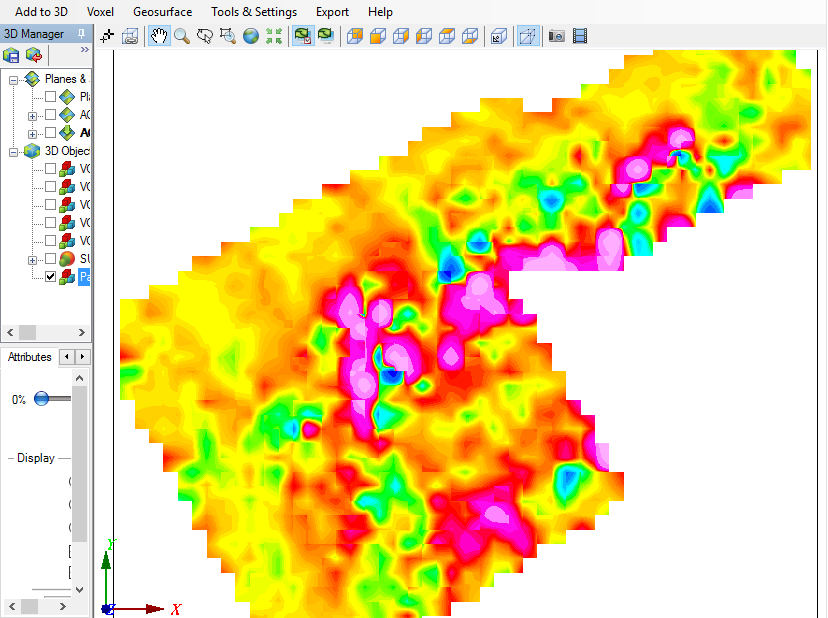Collapse the 3D Objects tree node
Image resolution: width=828 pixels, height=618 pixels.
coord(14,151)
